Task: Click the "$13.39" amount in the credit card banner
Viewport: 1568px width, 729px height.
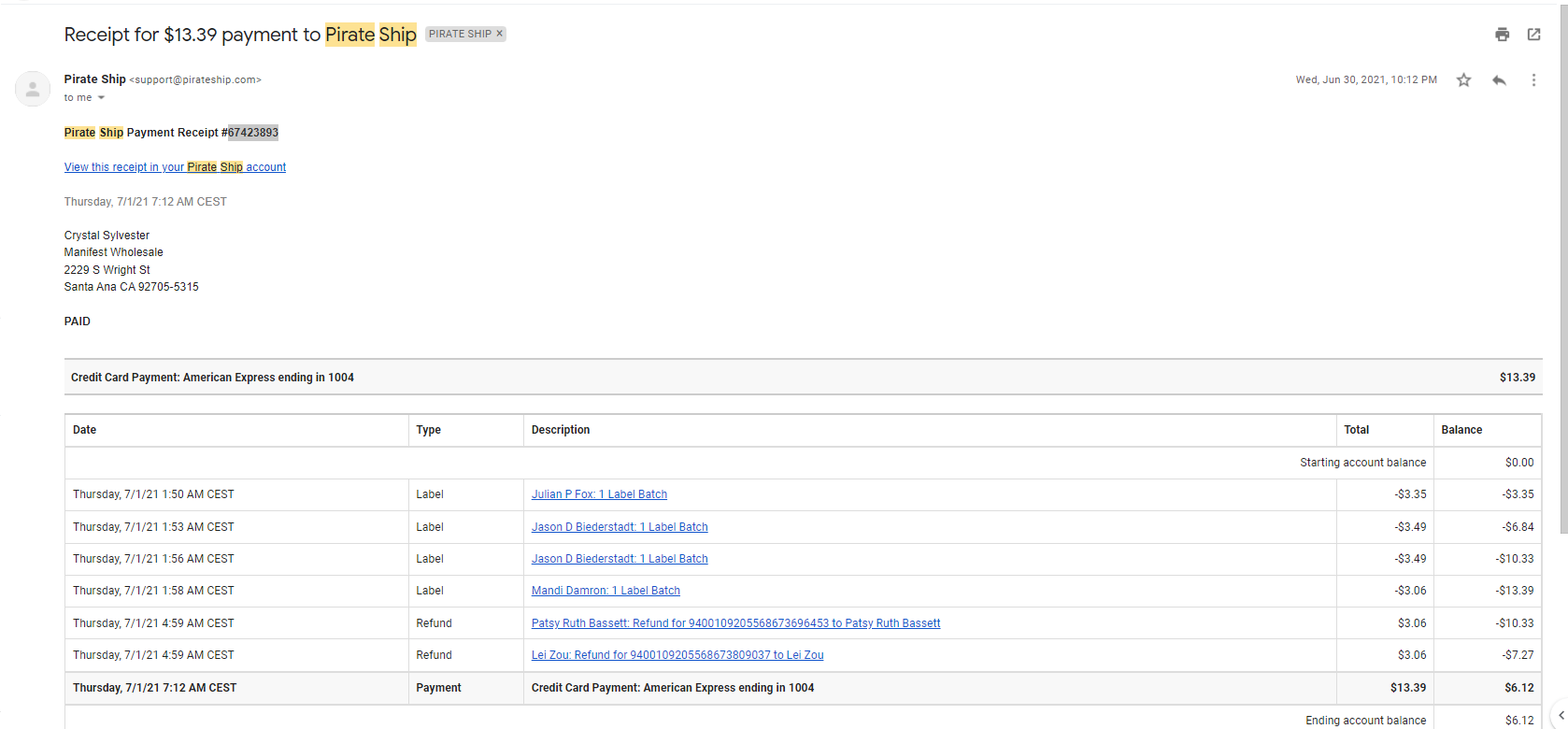Action: point(1518,378)
